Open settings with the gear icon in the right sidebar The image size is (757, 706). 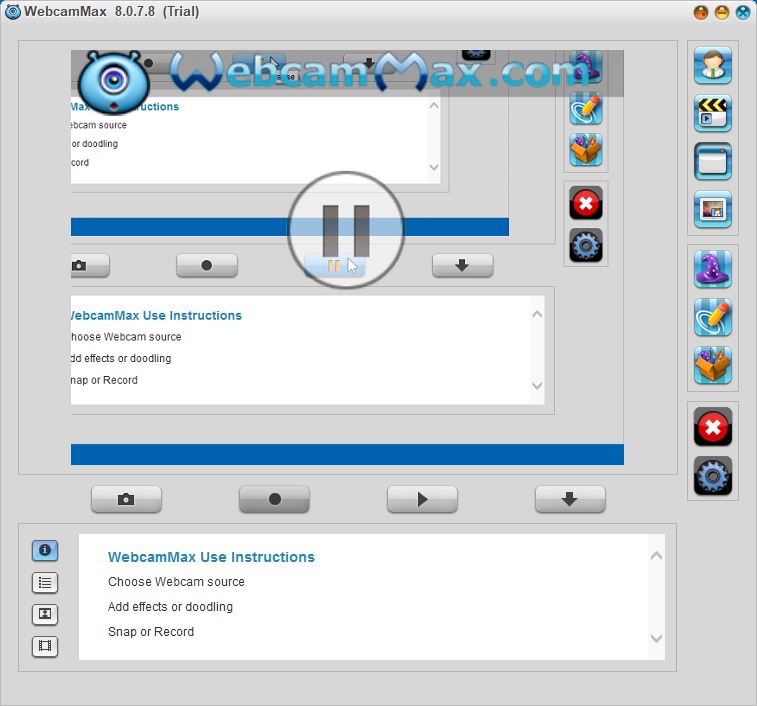click(713, 476)
